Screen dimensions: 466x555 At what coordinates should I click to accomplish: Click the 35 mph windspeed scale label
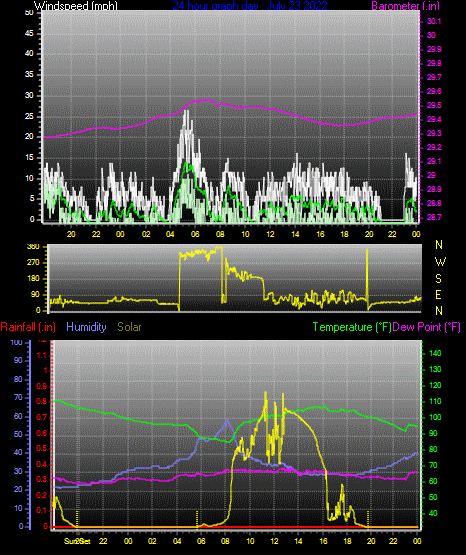(29, 75)
